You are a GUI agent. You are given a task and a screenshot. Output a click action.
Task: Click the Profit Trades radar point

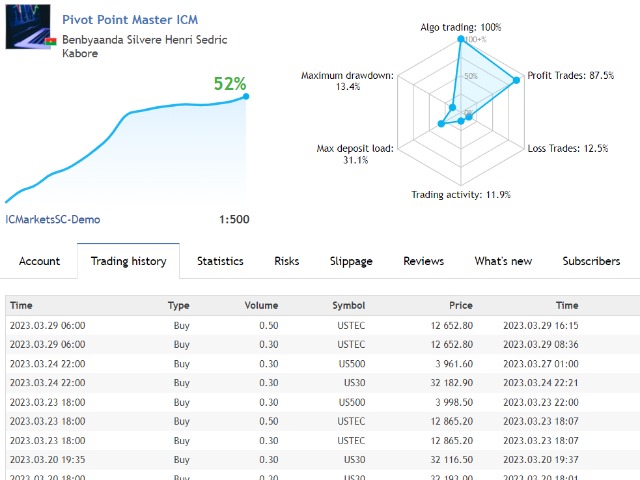click(516, 80)
